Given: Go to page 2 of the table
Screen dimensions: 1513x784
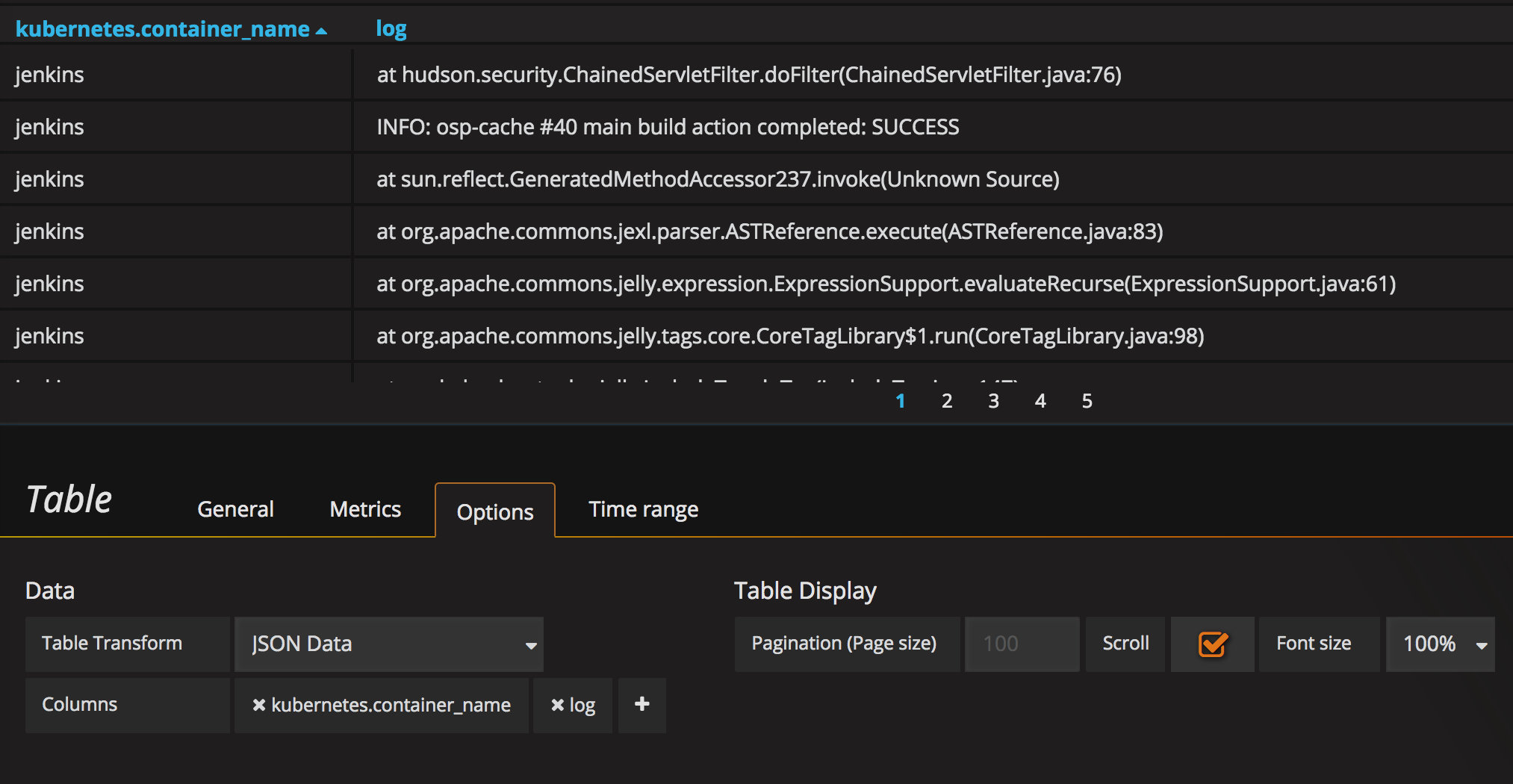Looking at the screenshot, I should click(x=947, y=401).
